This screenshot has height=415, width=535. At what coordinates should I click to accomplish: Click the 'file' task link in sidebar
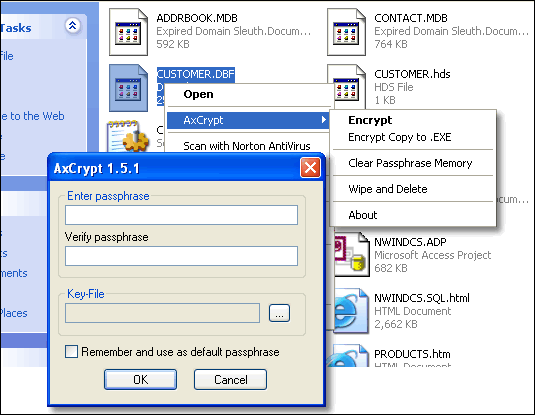click(x=7, y=56)
